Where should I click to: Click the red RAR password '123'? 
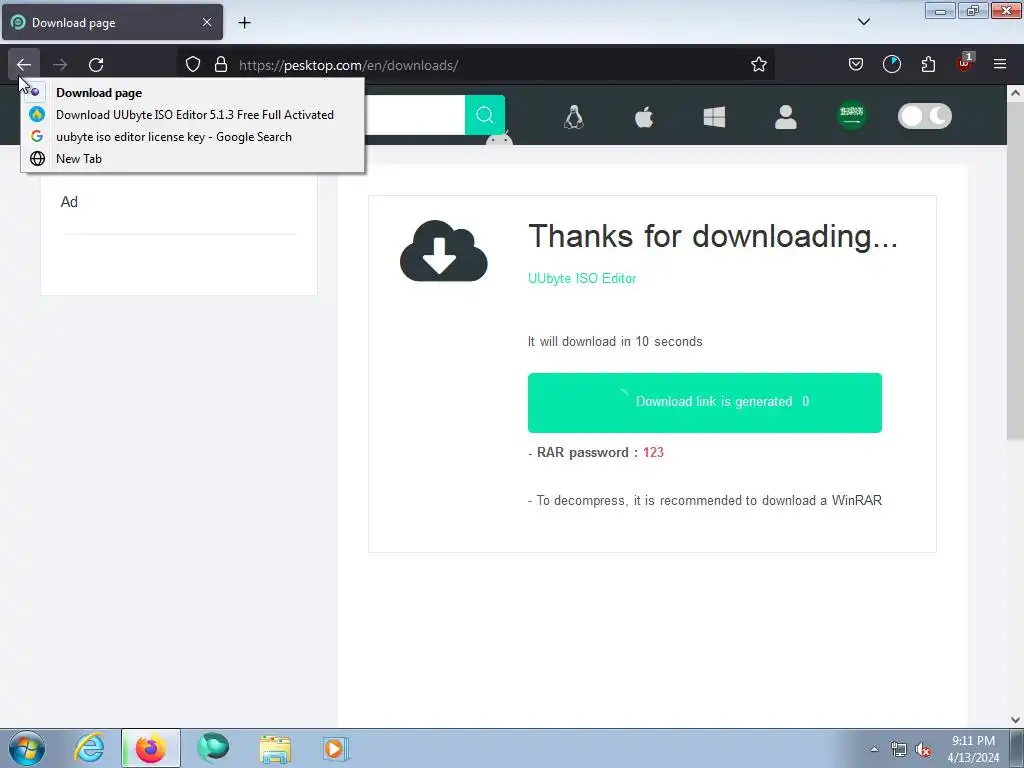pos(653,452)
